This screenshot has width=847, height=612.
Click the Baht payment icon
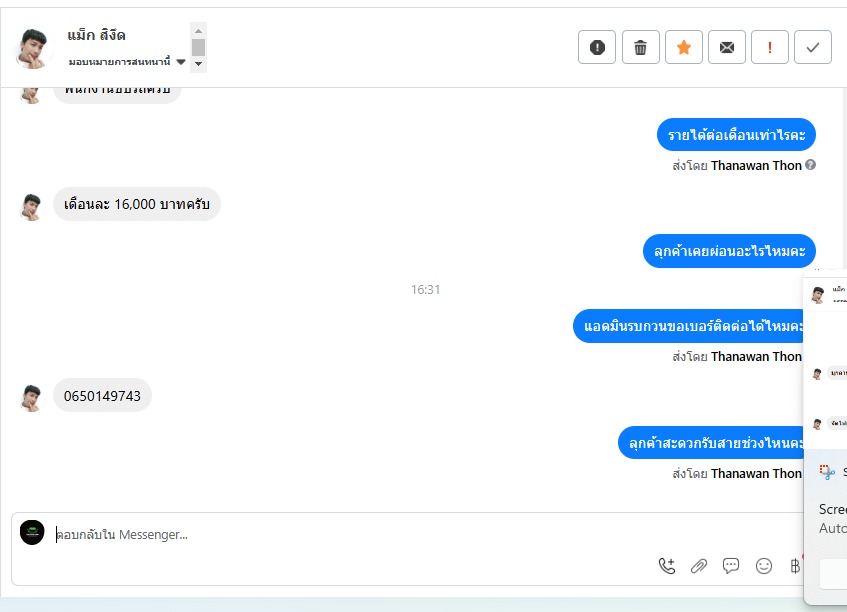coord(795,566)
